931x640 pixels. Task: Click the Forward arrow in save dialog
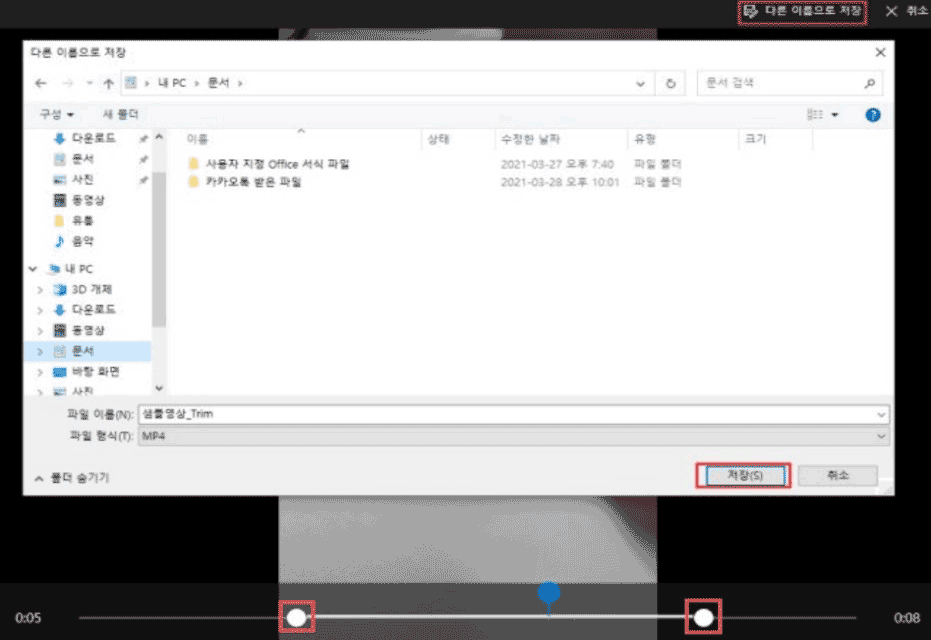pos(68,83)
